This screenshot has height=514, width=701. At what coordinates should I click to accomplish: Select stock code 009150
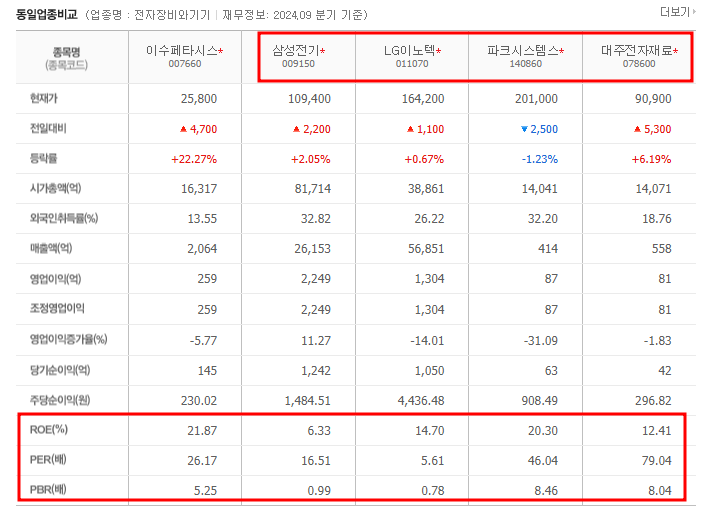click(298, 64)
